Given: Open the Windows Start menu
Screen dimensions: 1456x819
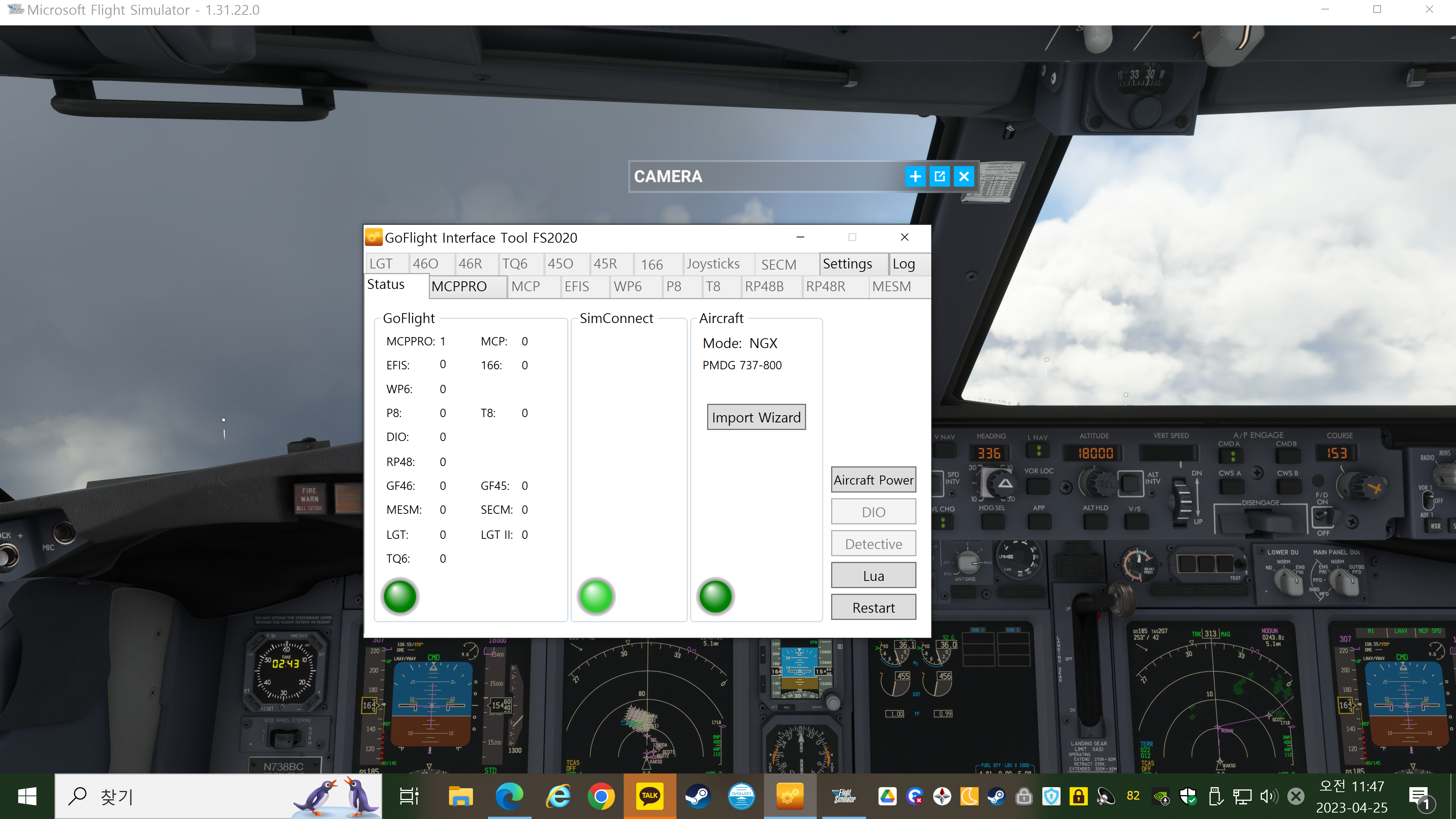Looking at the screenshot, I should (27, 796).
